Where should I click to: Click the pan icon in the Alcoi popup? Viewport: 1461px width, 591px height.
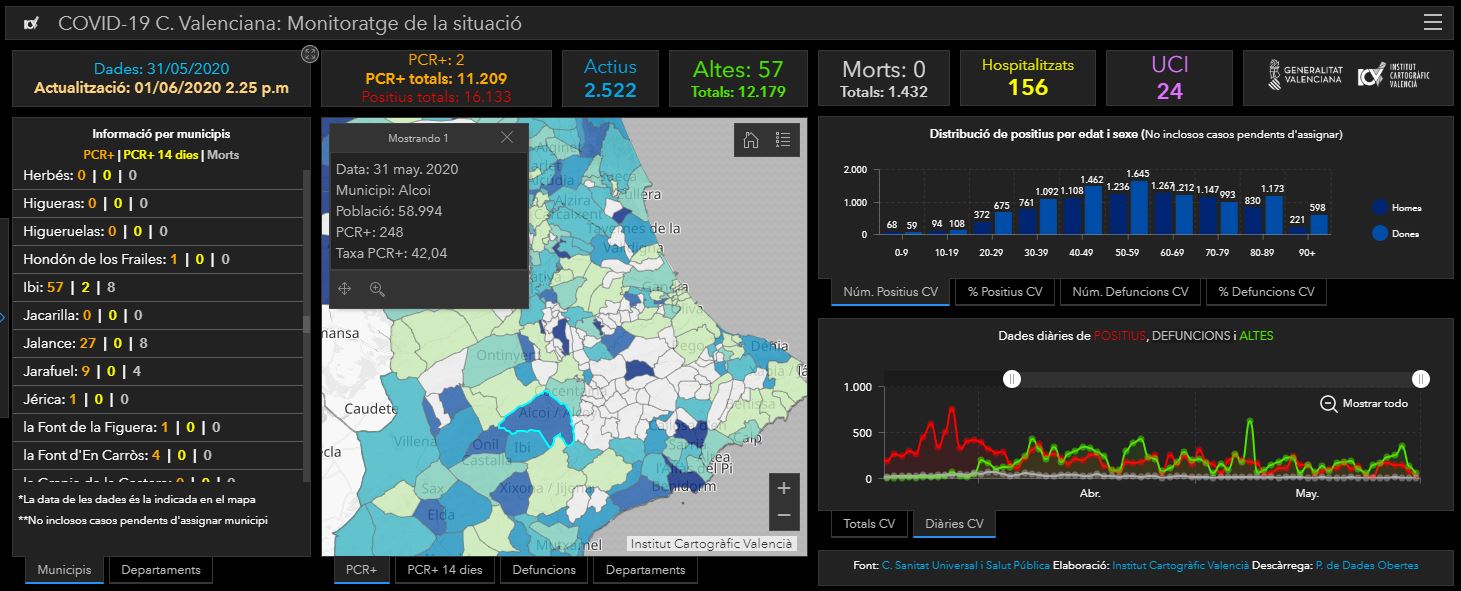pos(345,289)
